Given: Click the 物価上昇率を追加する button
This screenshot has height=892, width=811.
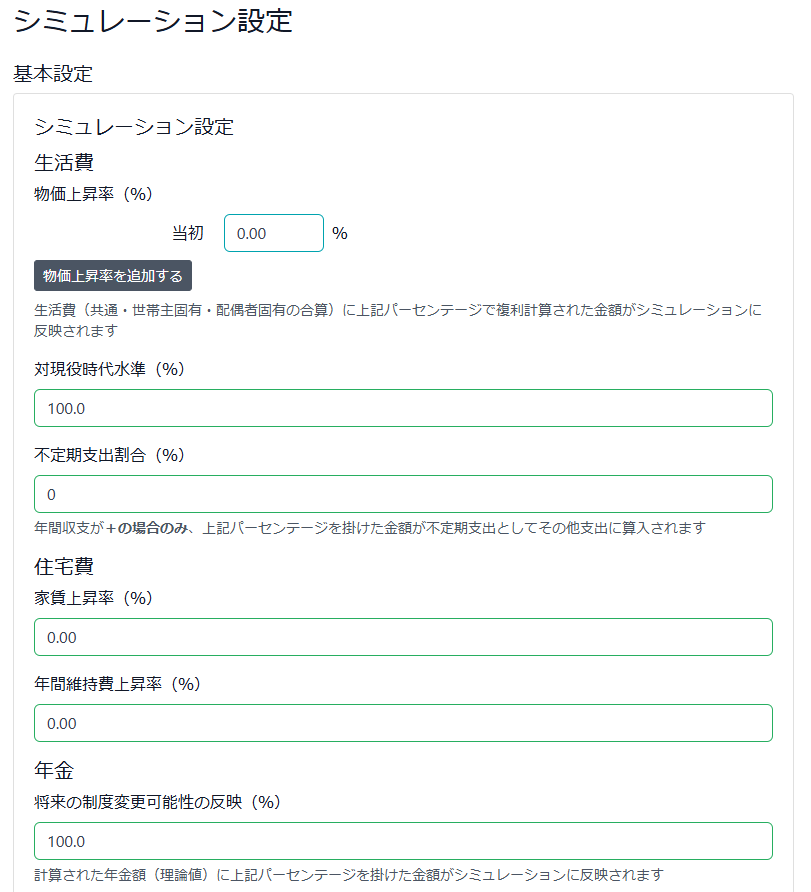Looking at the screenshot, I should (x=112, y=275).
